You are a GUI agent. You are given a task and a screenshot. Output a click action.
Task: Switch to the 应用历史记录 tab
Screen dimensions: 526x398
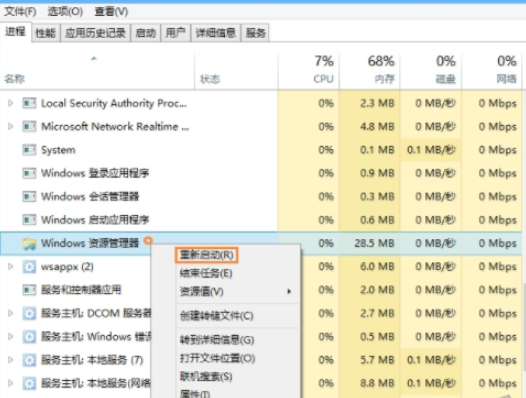95,33
